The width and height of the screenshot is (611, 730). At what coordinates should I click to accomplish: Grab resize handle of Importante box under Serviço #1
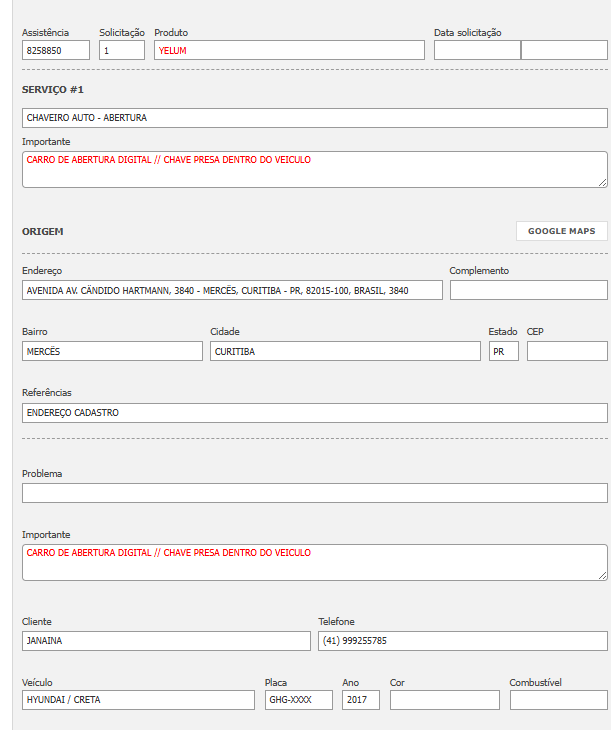click(x=602, y=183)
